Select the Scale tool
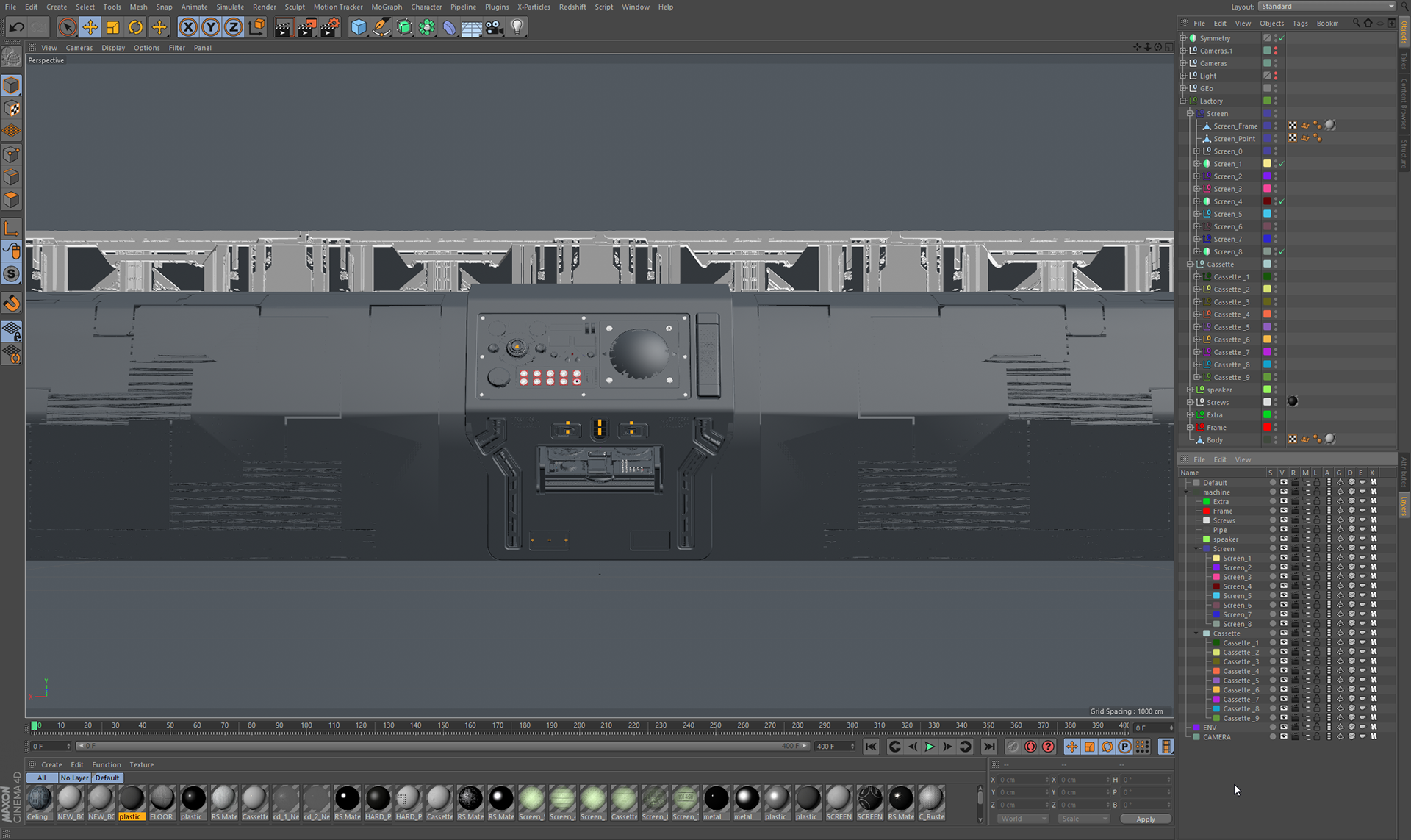 point(113,27)
